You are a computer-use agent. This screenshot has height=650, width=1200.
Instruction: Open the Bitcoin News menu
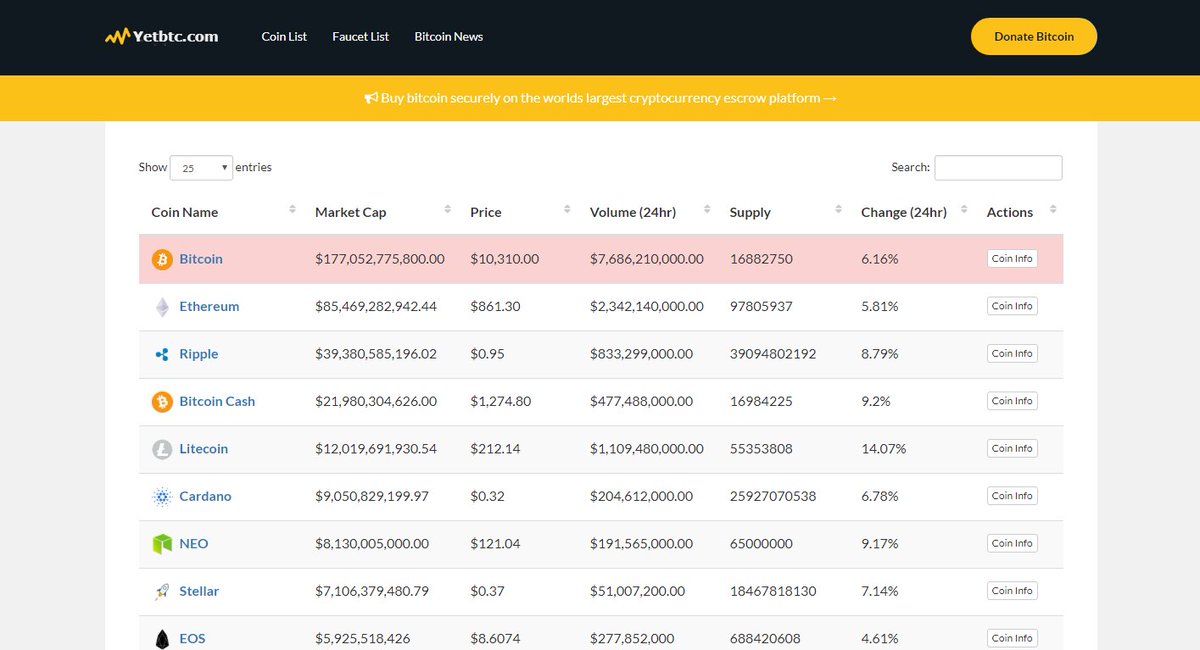click(449, 37)
